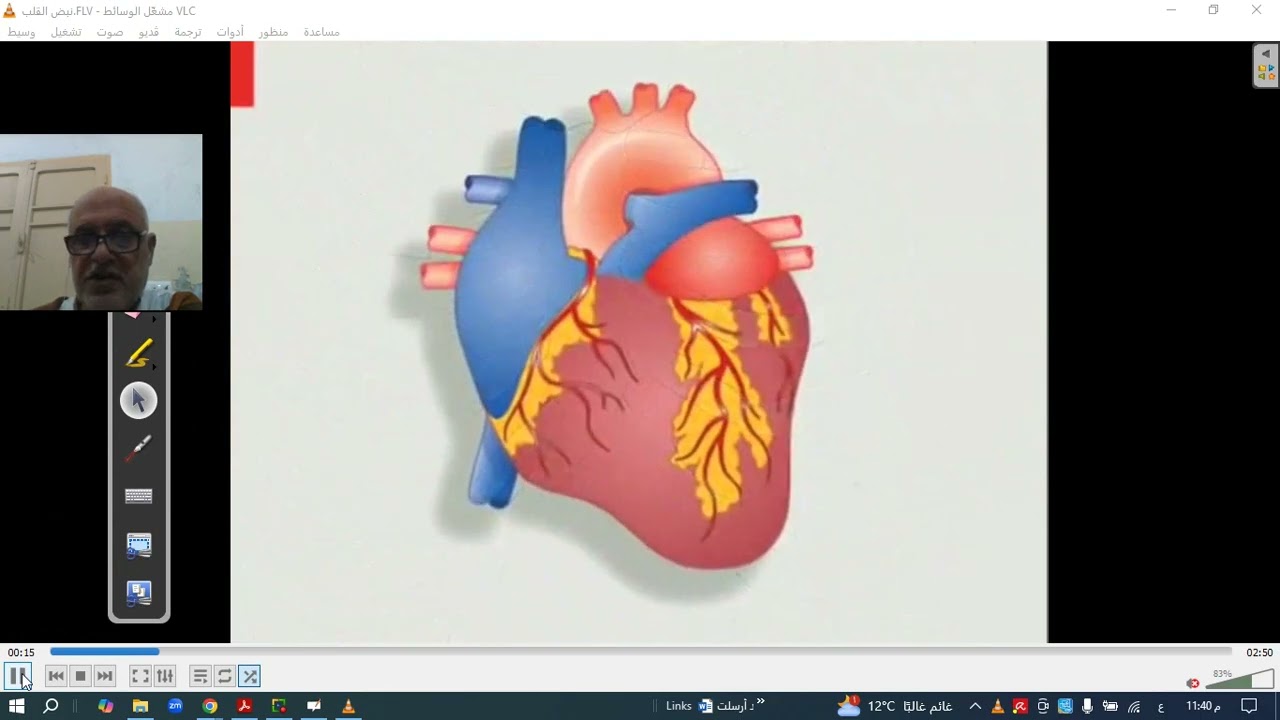1280x720 pixels.
Task: Open the whiteboard annotation taskbar app
Action: 314,706
